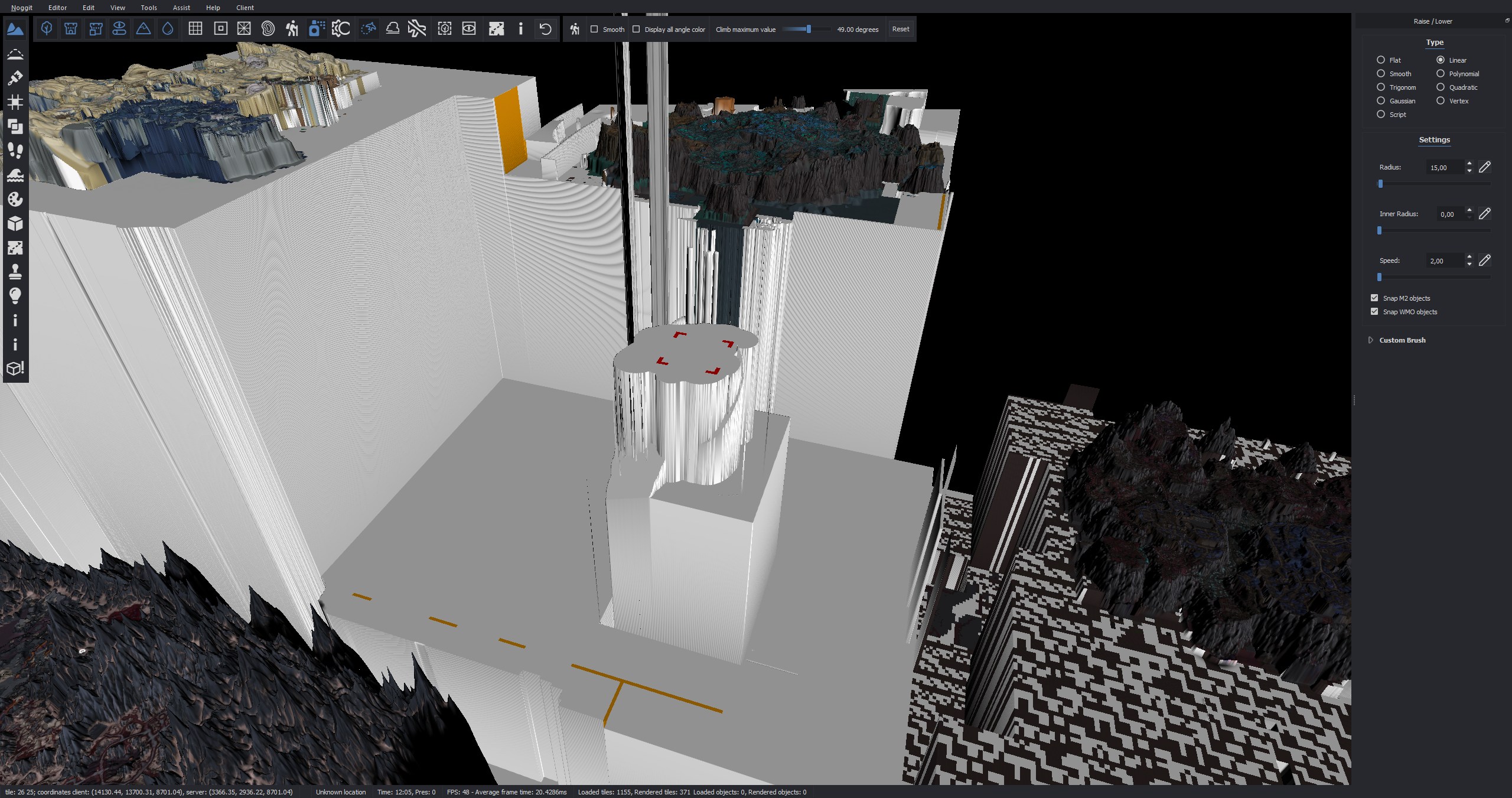Select the stamp tool in sidebar

(x=15, y=272)
